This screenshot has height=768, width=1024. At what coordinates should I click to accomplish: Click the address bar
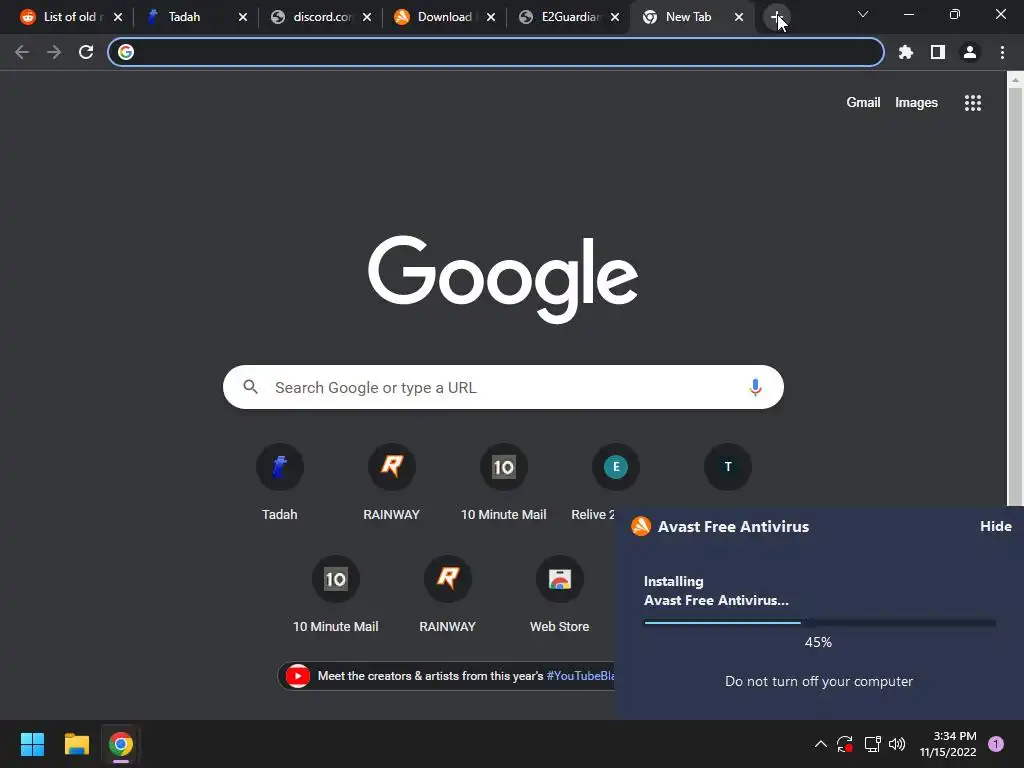tap(496, 52)
